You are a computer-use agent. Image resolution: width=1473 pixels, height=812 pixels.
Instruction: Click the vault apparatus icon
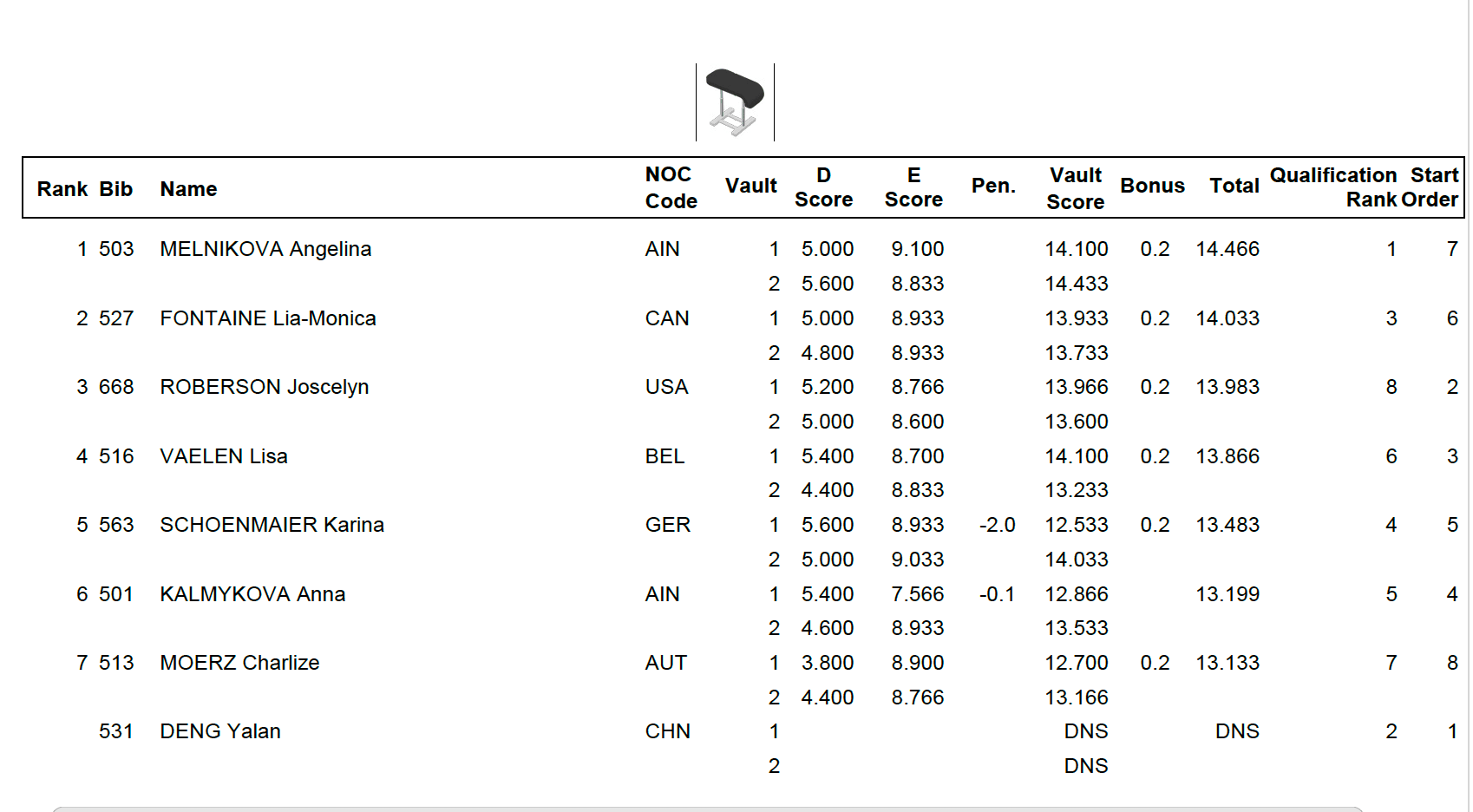(735, 102)
